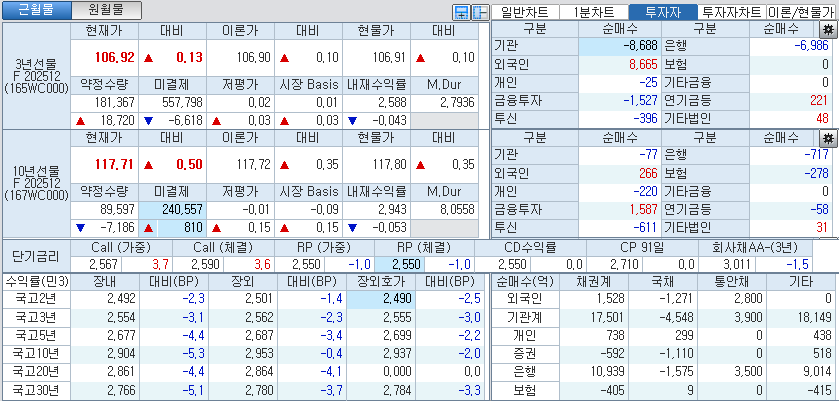Switch to the 원월물 tab
This screenshot has width=839, height=401.
[x=106, y=10]
